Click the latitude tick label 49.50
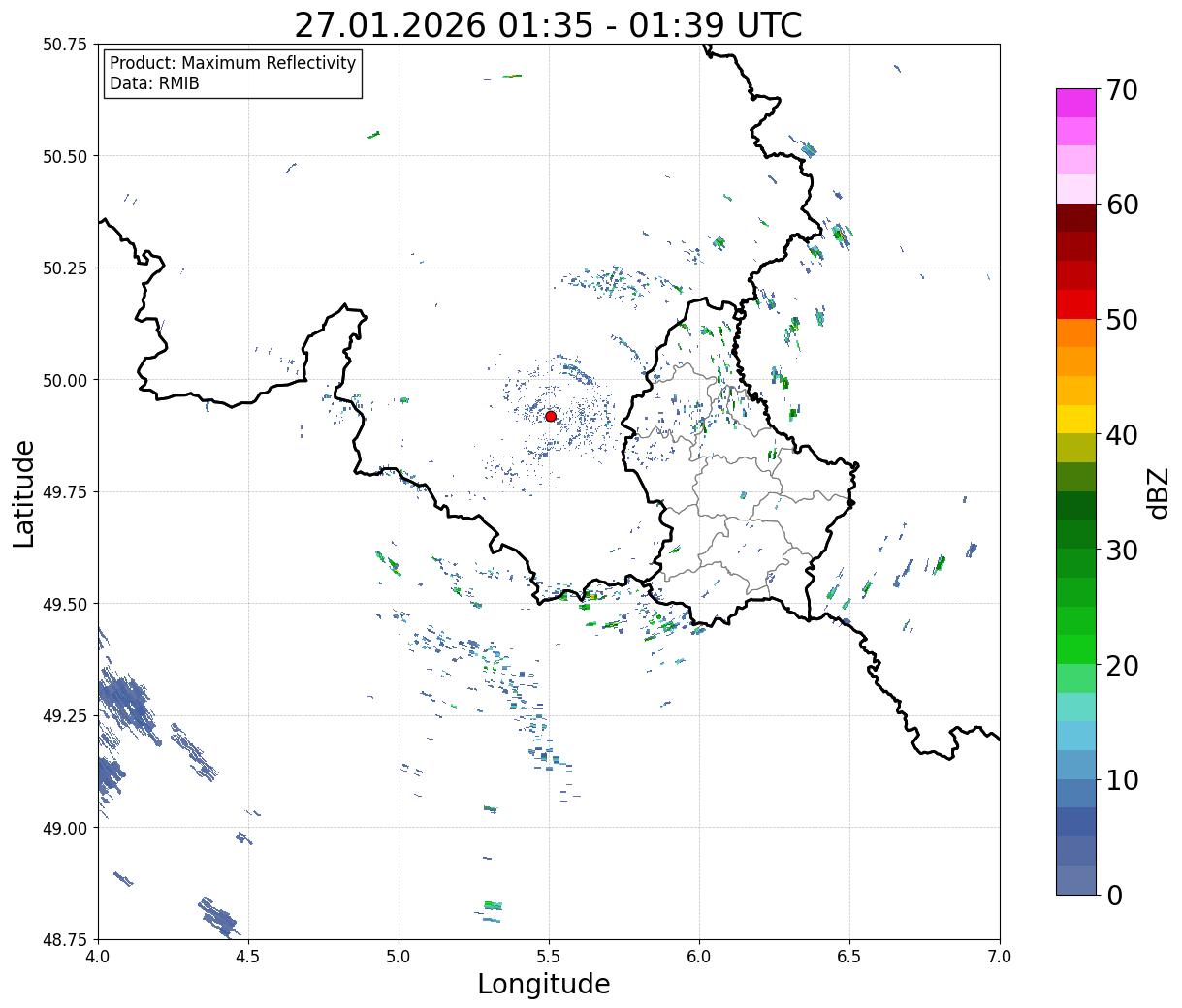Screen dimensions: 1182x1008 coord(64,604)
